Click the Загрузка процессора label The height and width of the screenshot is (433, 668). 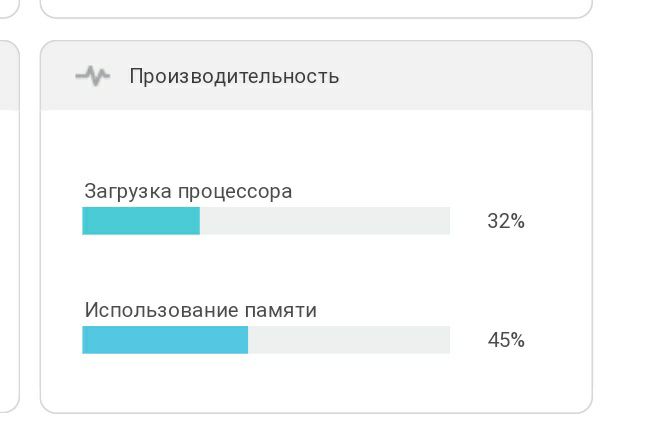tap(188, 191)
